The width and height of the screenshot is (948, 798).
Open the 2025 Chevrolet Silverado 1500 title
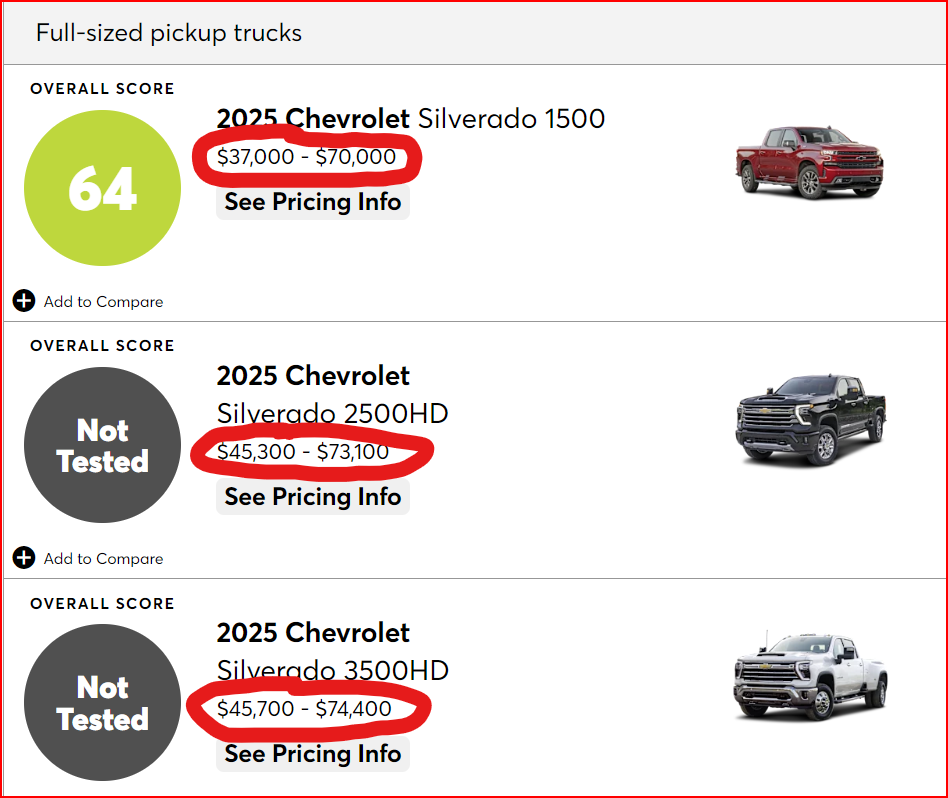[410, 119]
